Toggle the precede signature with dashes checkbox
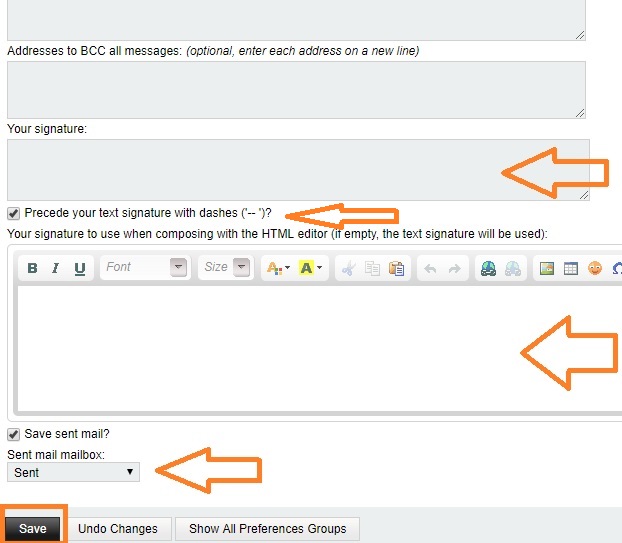Screen dimensions: 622x543 (13, 213)
